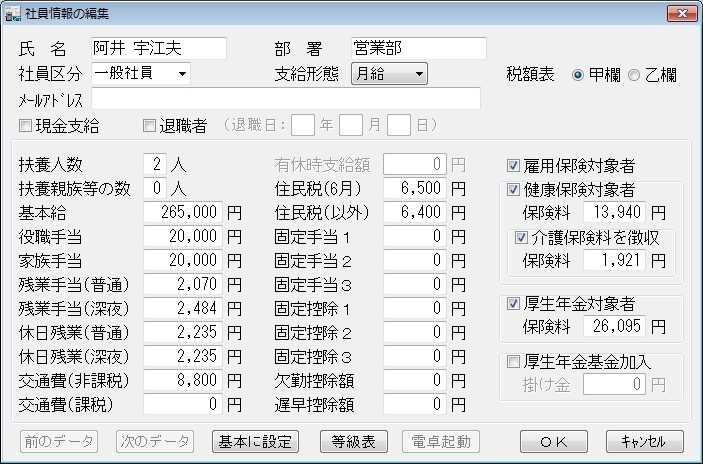Enable the 現金支給 checkbox
This screenshot has width=703, height=464.
[x=25, y=126]
